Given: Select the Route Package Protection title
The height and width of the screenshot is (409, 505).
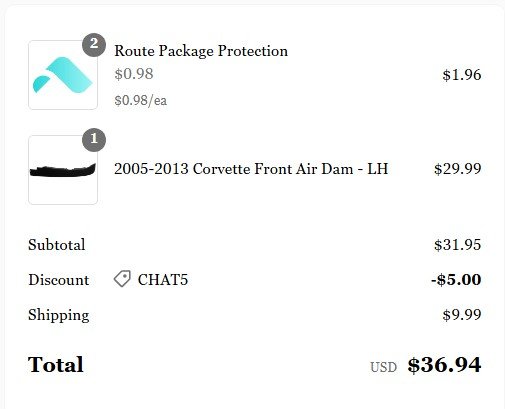Looking at the screenshot, I should pos(201,51).
